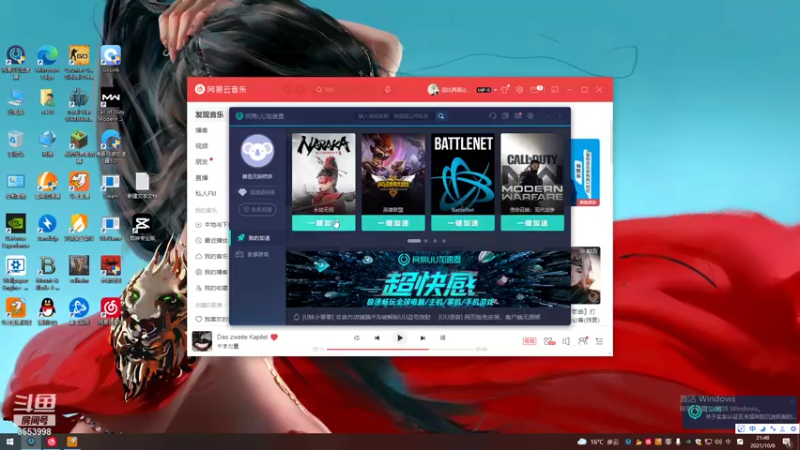The height and width of the screenshot is (450, 800).
Task: Click the NetEase Cloud Music taskbar icon
Action: [x=52, y=442]
